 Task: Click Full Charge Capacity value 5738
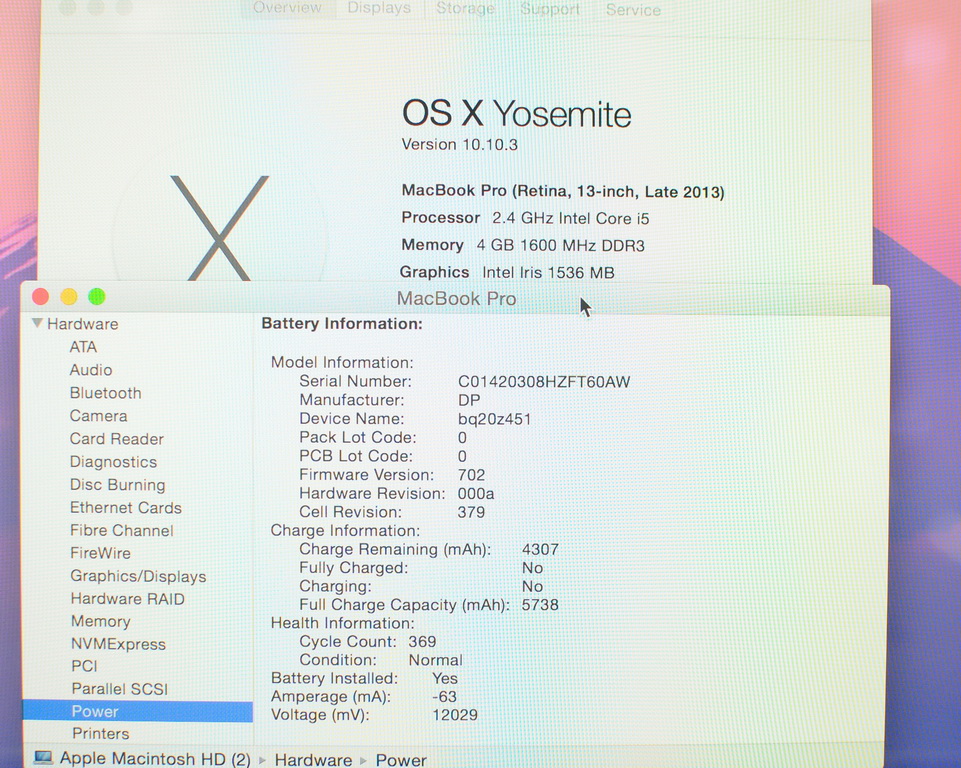pos(540,605)
